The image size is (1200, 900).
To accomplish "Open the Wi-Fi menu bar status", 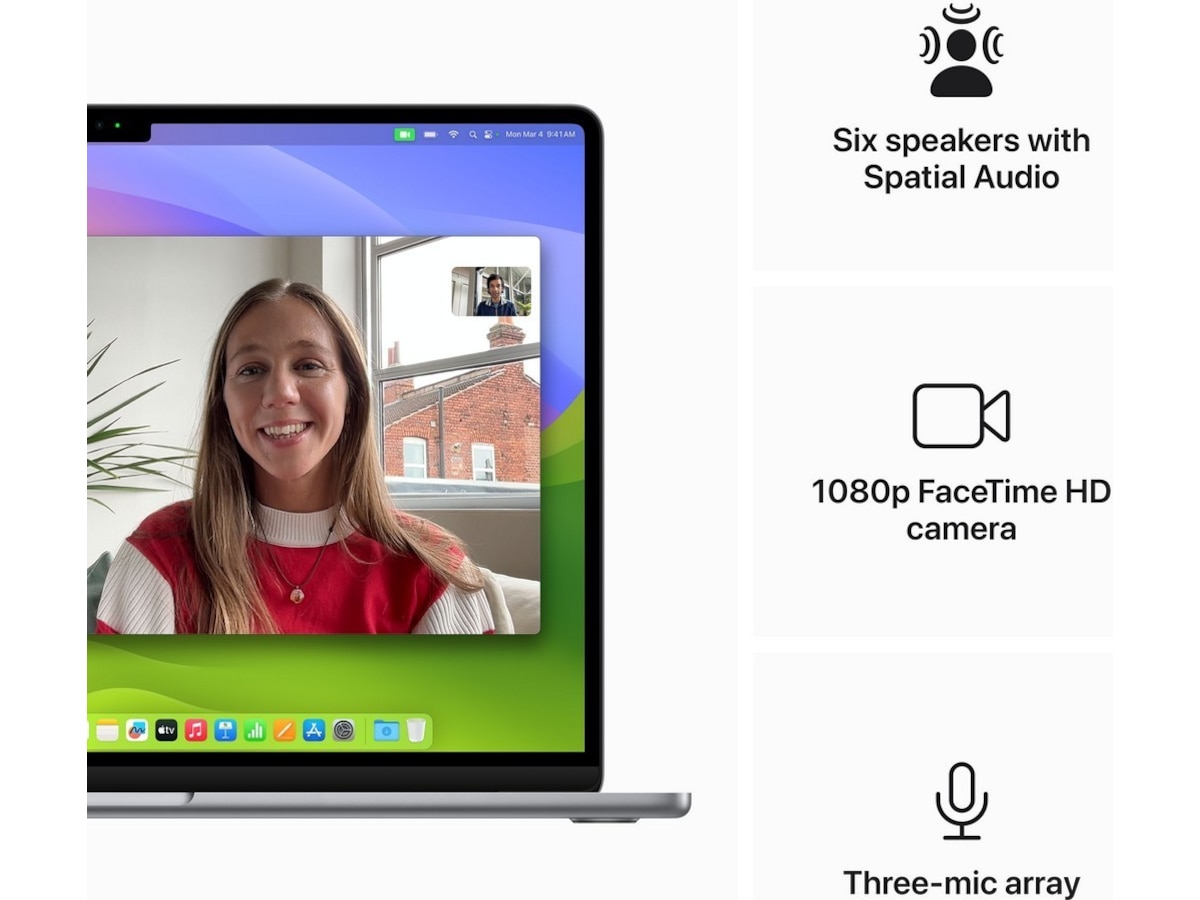I will point(453,134).
